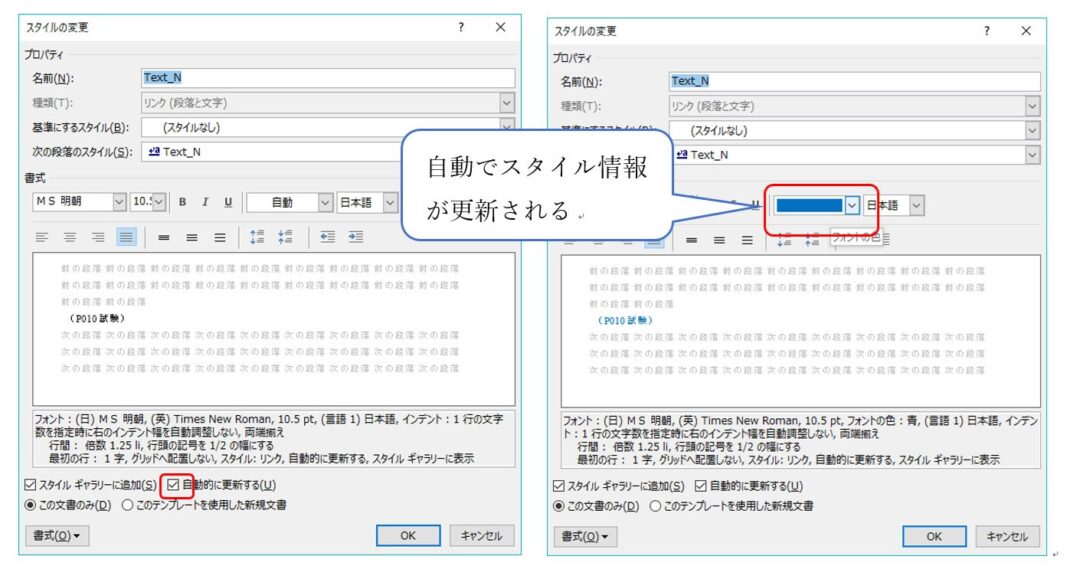Click the フォント description box in the left dialog

274,439
